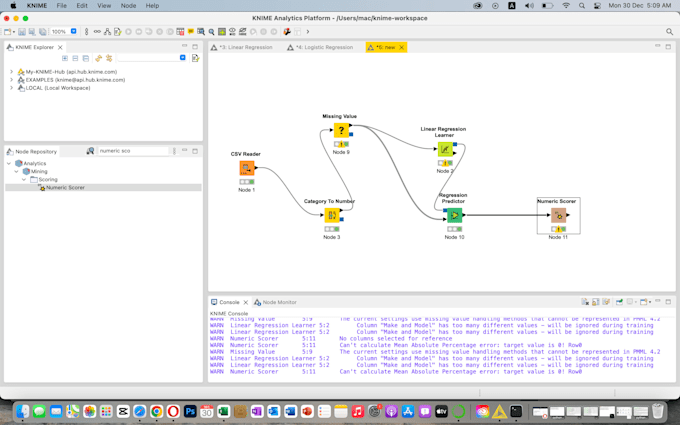Open Excel from the Dock

pyautogui.click(x=223, y=411)
